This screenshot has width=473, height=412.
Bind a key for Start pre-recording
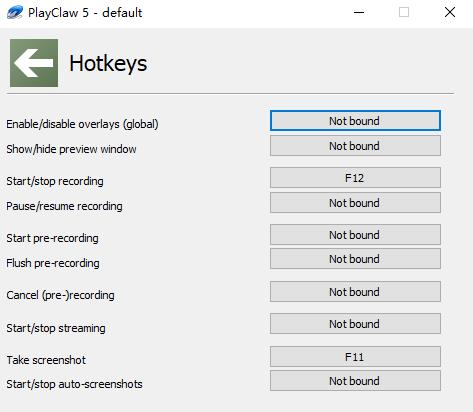pos(355,235)
